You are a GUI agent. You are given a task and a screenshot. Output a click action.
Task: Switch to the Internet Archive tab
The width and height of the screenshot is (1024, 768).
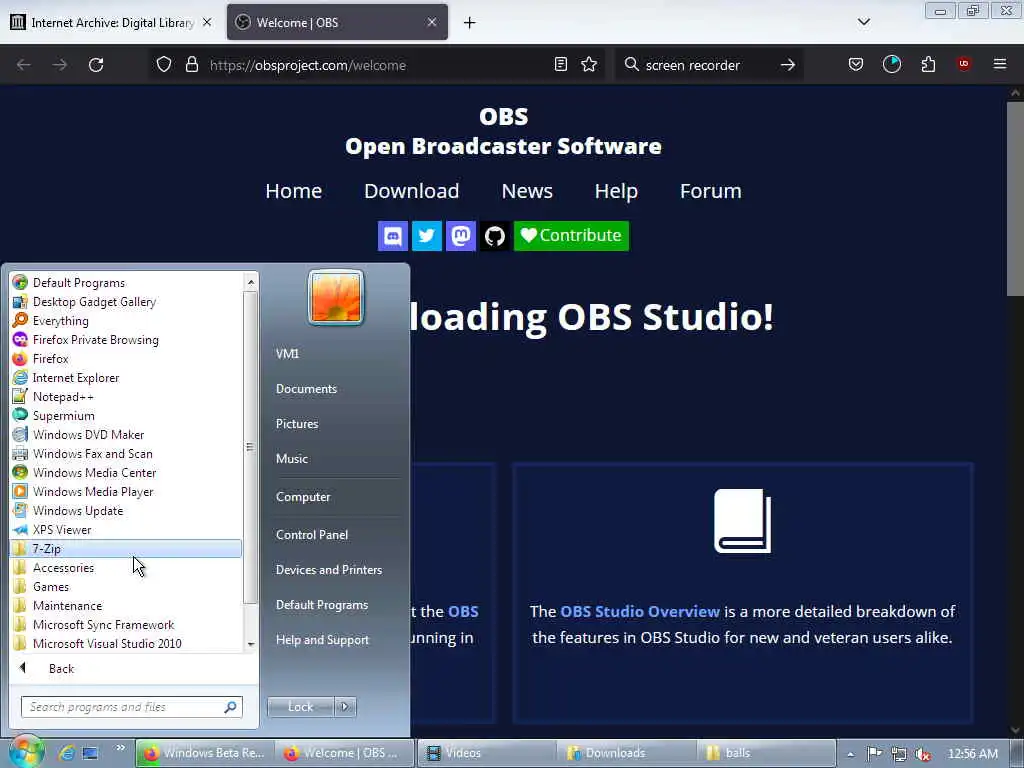point(111,23)
